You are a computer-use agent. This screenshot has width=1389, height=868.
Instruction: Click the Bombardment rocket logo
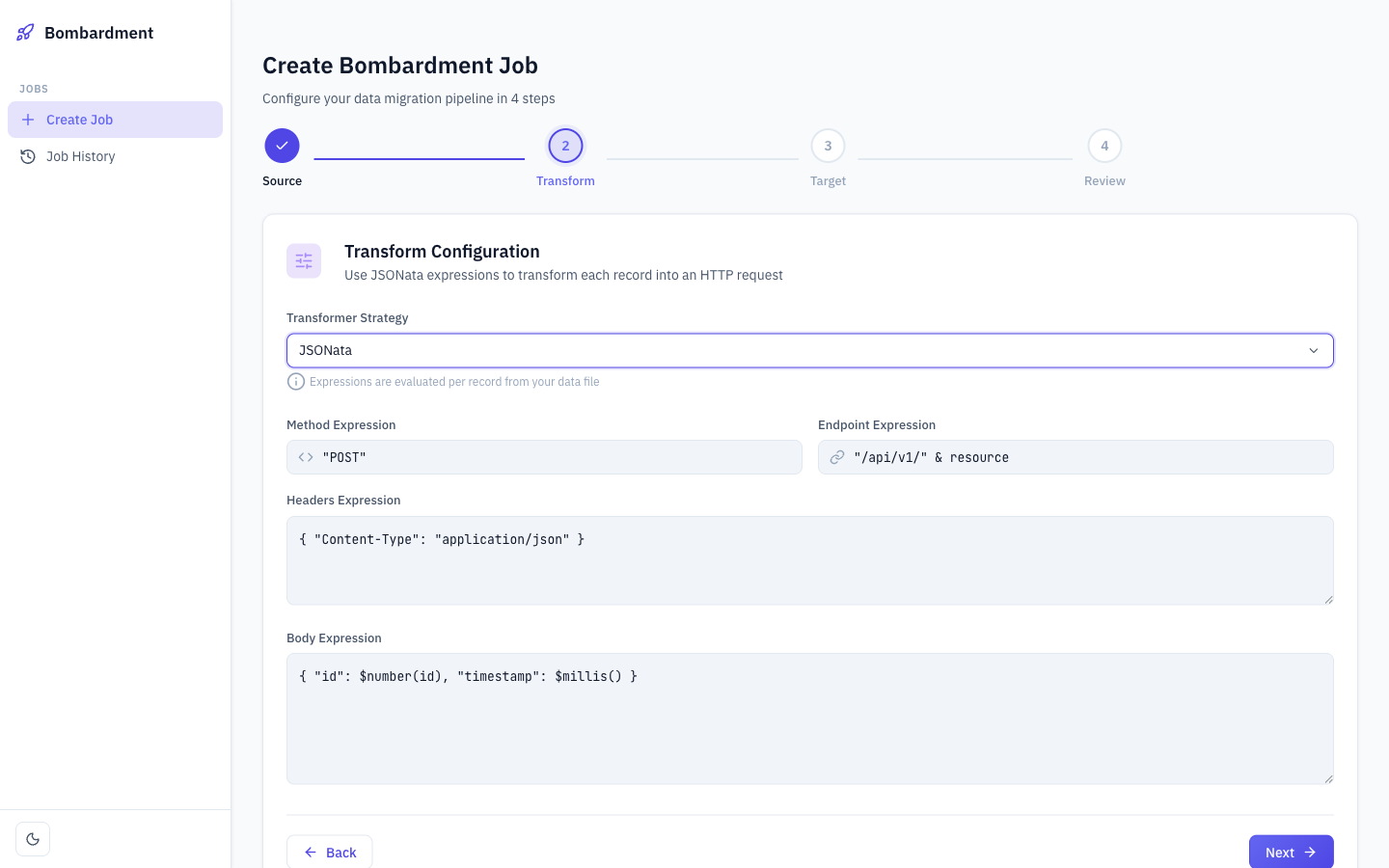[x=24, y=32]
